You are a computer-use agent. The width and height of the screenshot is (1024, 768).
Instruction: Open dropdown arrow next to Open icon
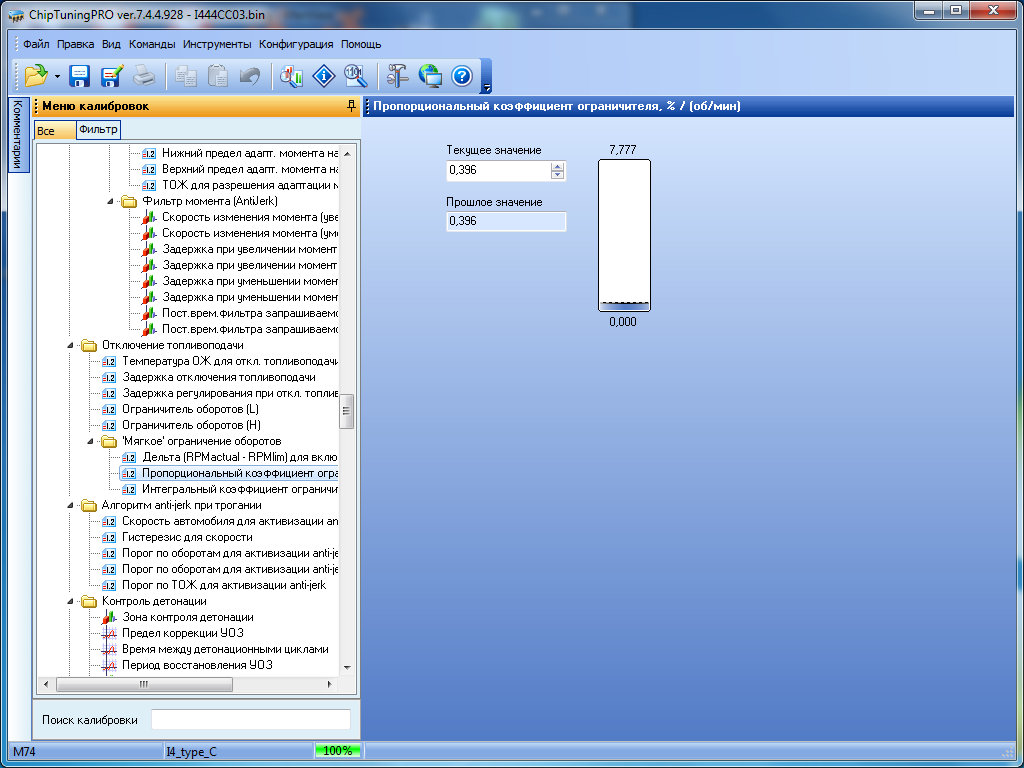point(57,76)
